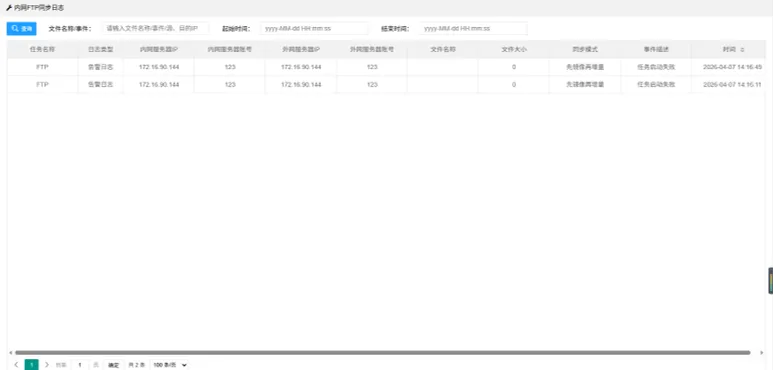
Task: Click the 任务名称 column header
Action: coord(42,49)
